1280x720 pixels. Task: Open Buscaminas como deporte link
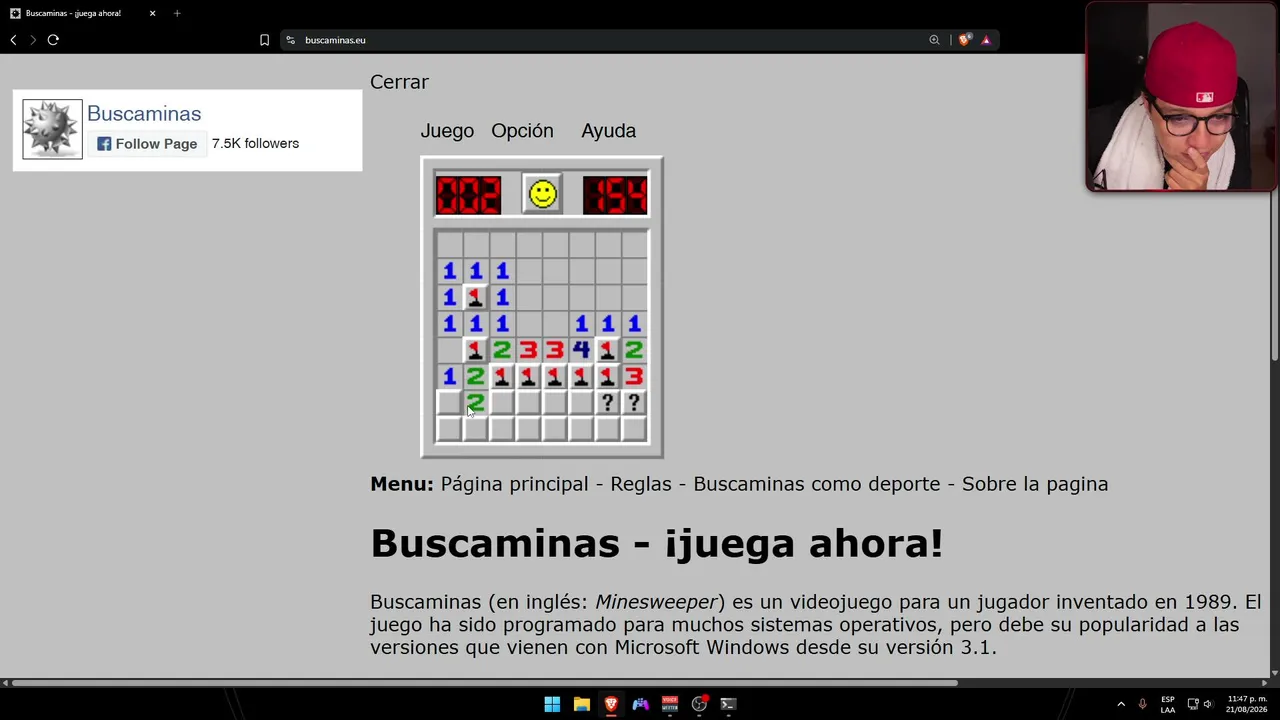817,484
